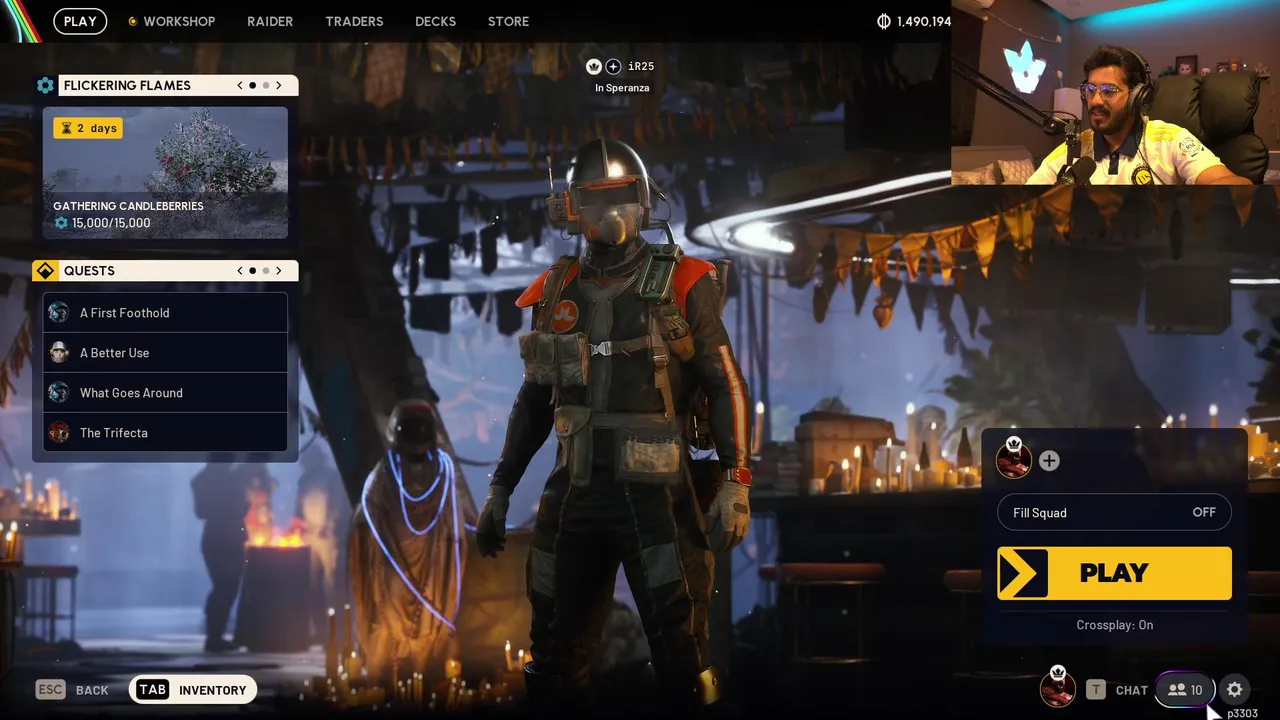The image size is (1280, 720).
Task: Click The Trifecta trader avatar
Action: (x=59, y=433)
